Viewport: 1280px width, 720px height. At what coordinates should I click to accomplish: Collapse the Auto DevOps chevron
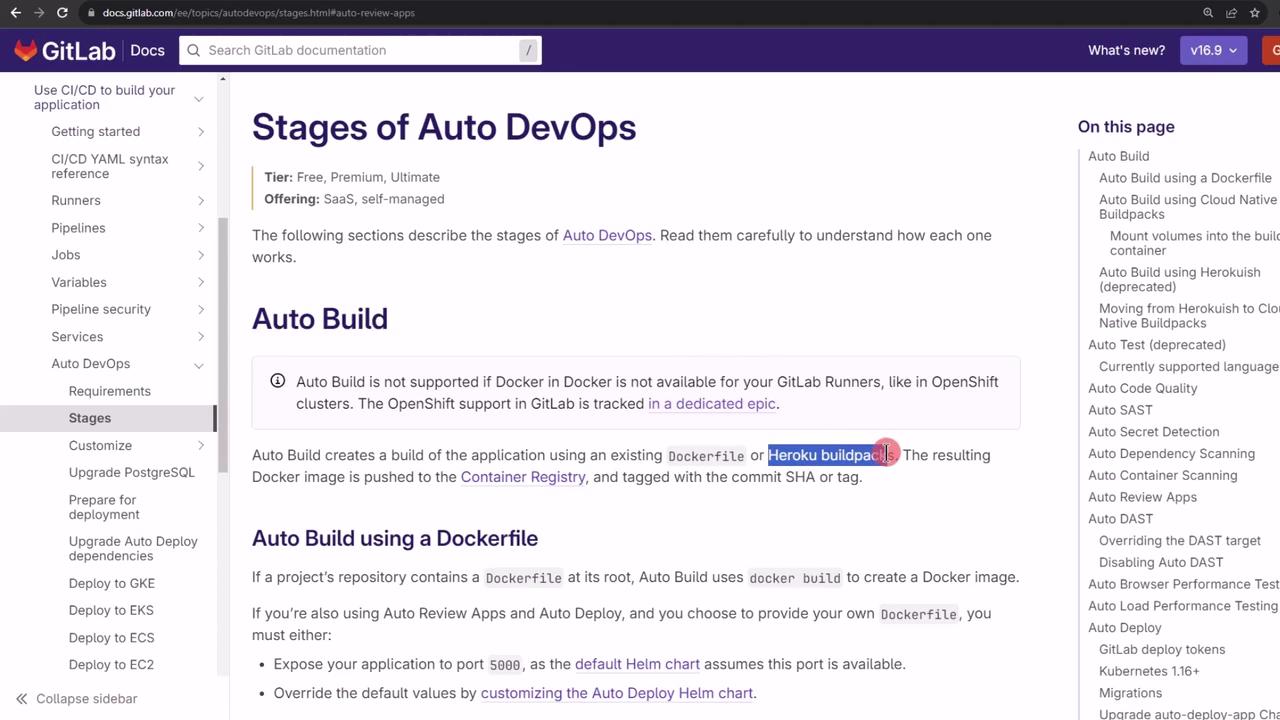tap(199, 365)
